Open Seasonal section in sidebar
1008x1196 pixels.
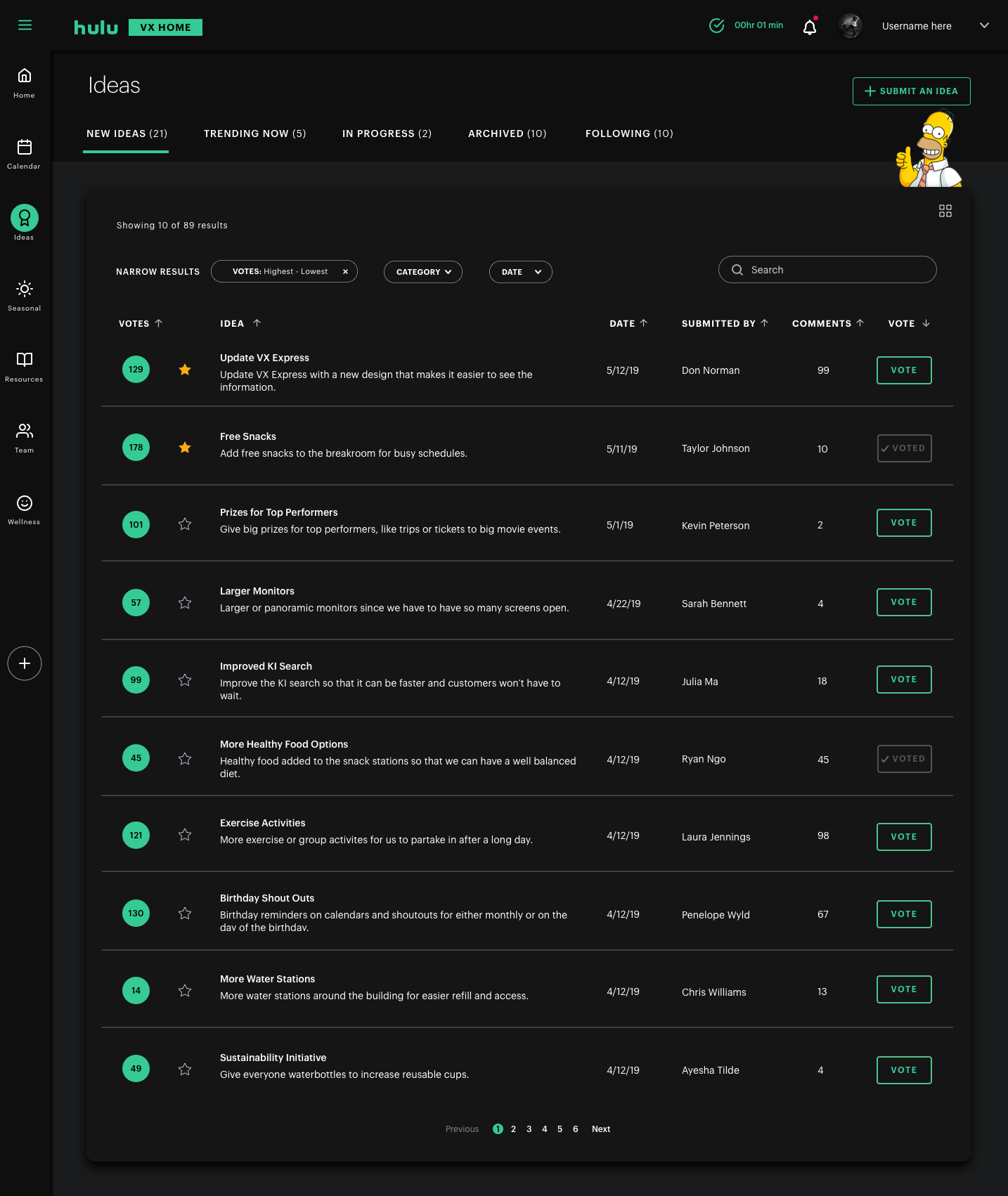(x=24, y=296)
